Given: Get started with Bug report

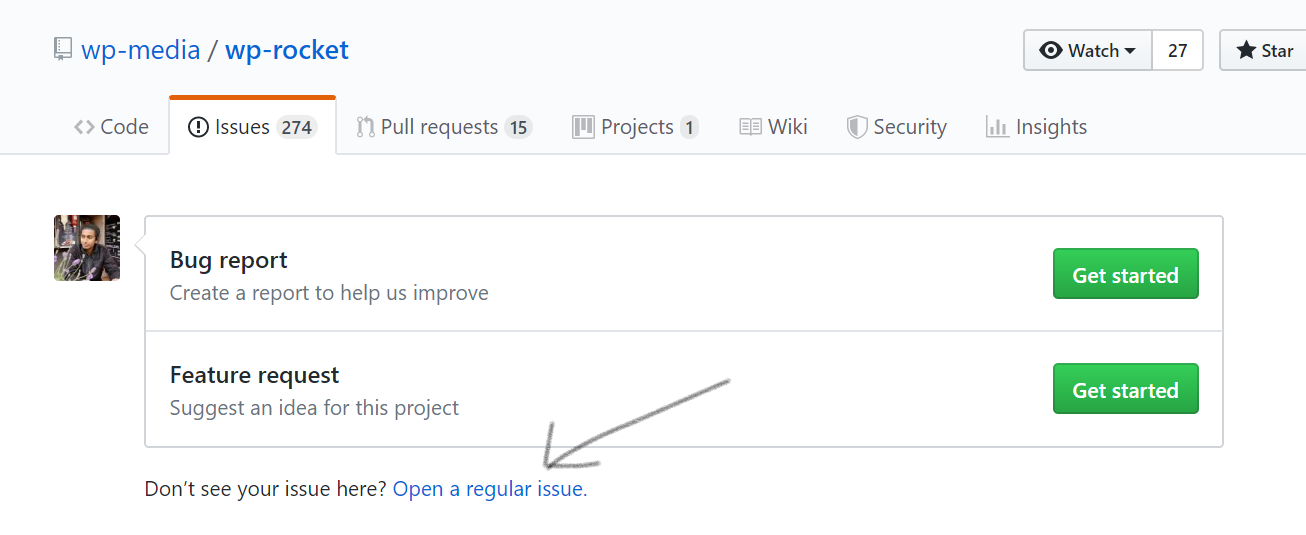Looking at the screenshot, I should click(x=1125, y=274).
